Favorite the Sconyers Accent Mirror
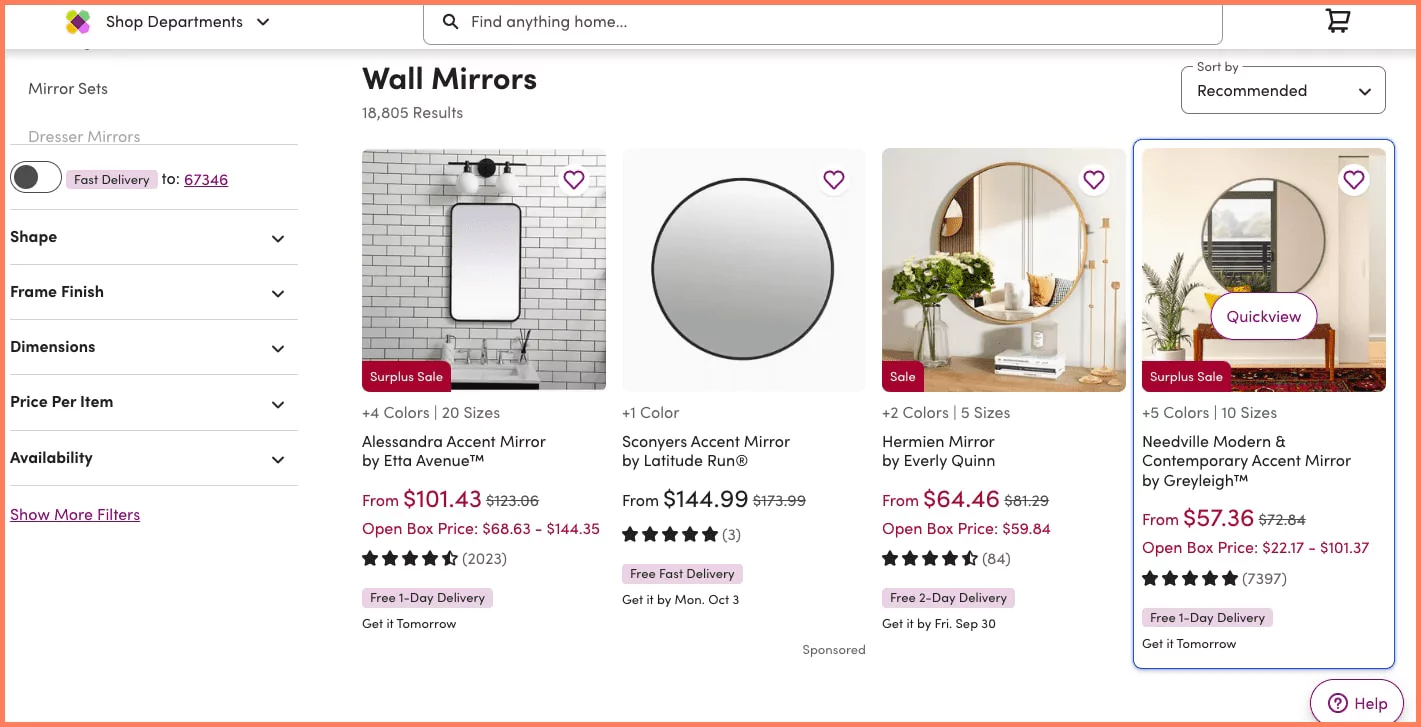Screen dimensions: 1421x727 [833, 179]
